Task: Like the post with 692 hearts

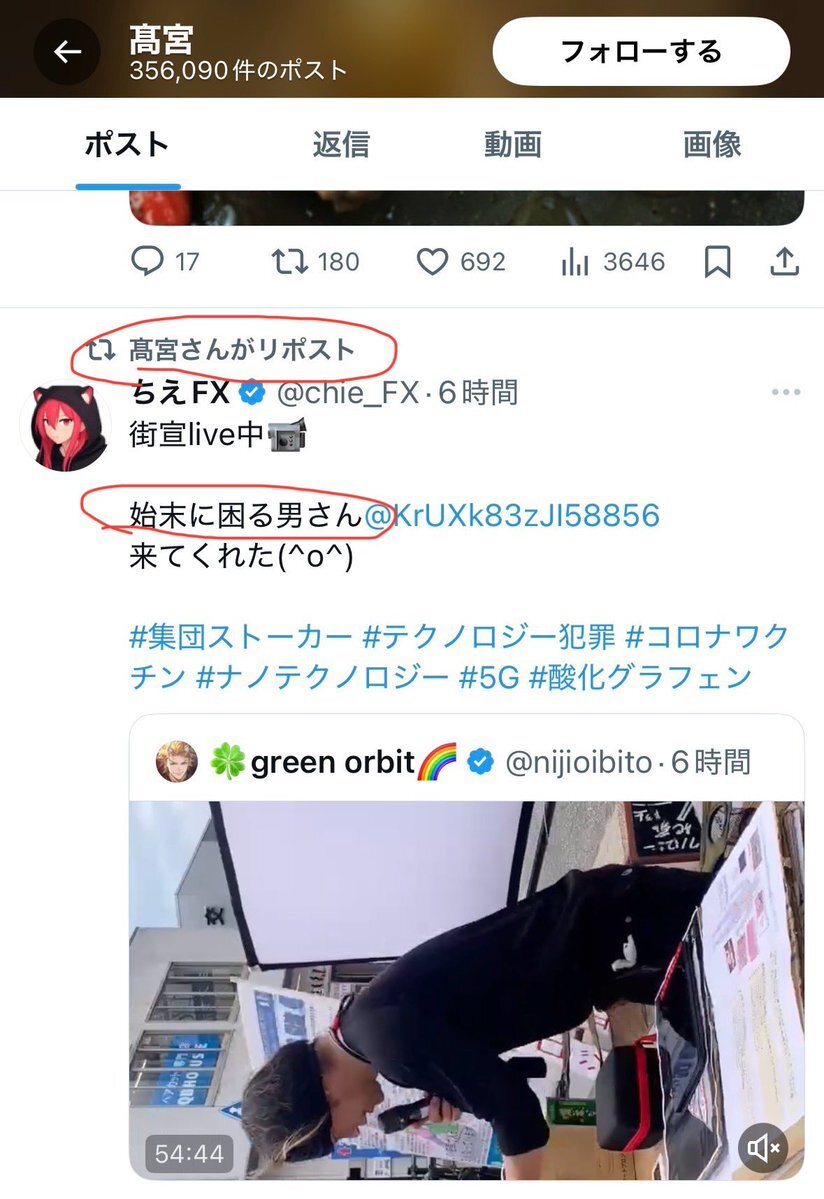Action: pyautogui.click(x=432, y=262)
